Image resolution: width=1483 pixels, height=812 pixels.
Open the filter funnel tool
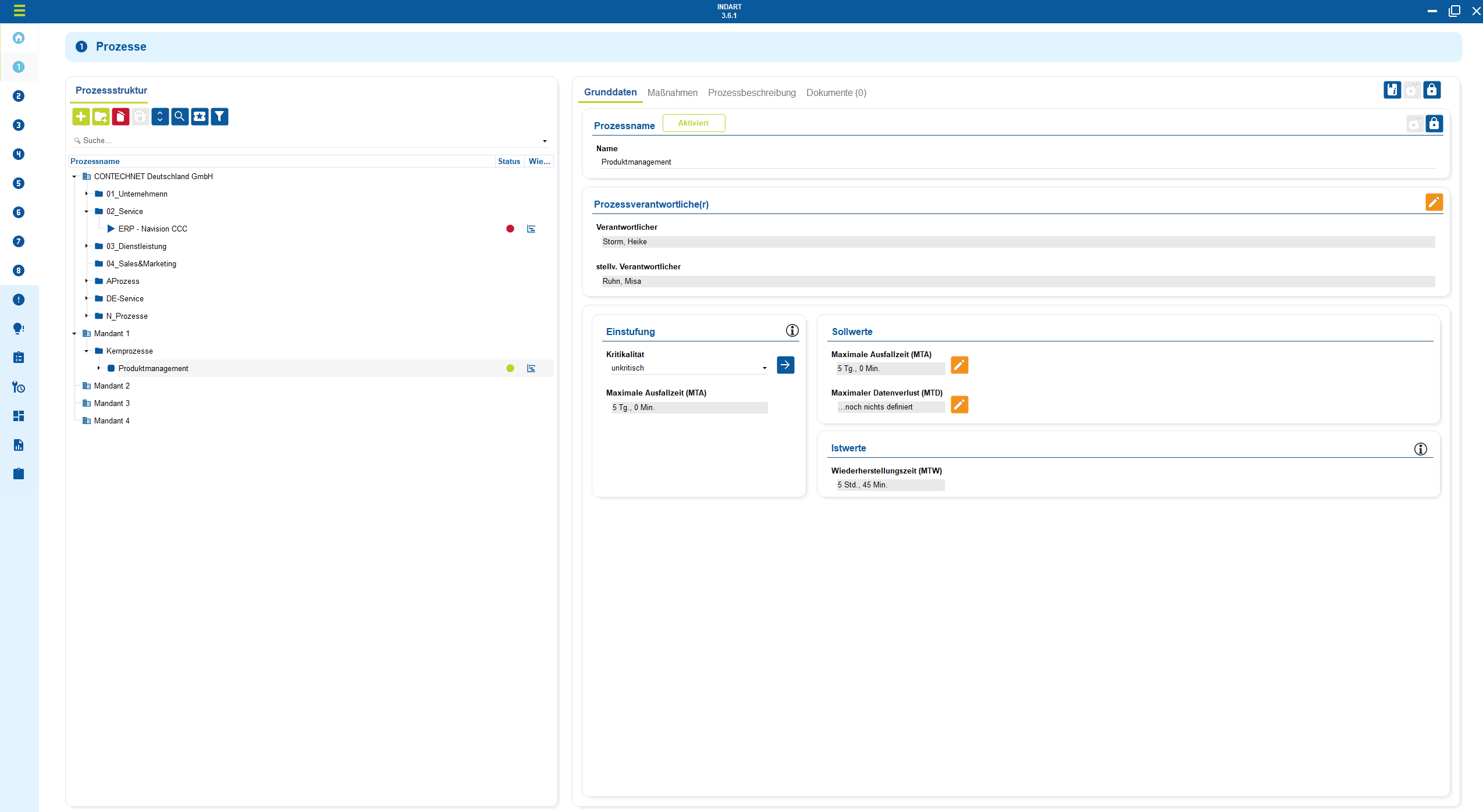click(219, 116)
